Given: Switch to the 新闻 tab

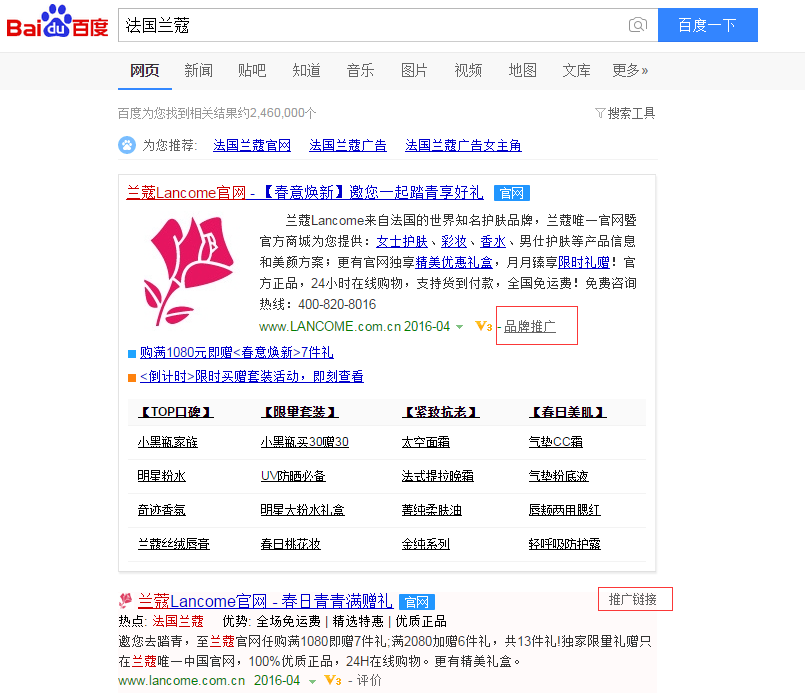Looking at the screenshot, I should [198, 71].
